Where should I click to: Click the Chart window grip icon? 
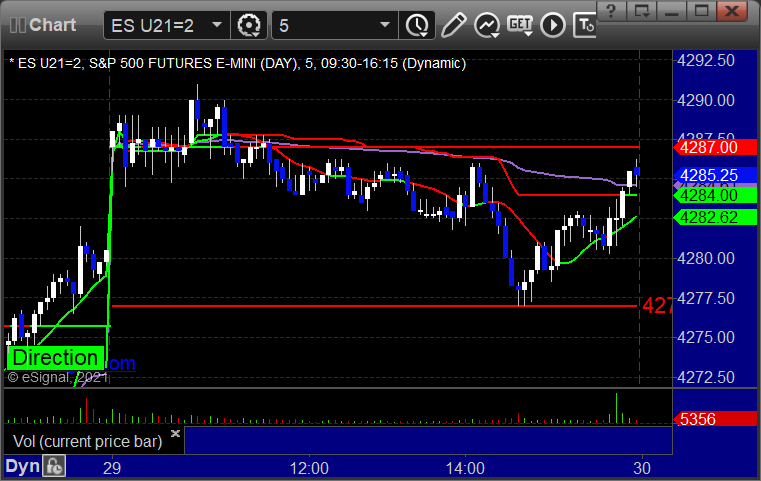[17, 25]
